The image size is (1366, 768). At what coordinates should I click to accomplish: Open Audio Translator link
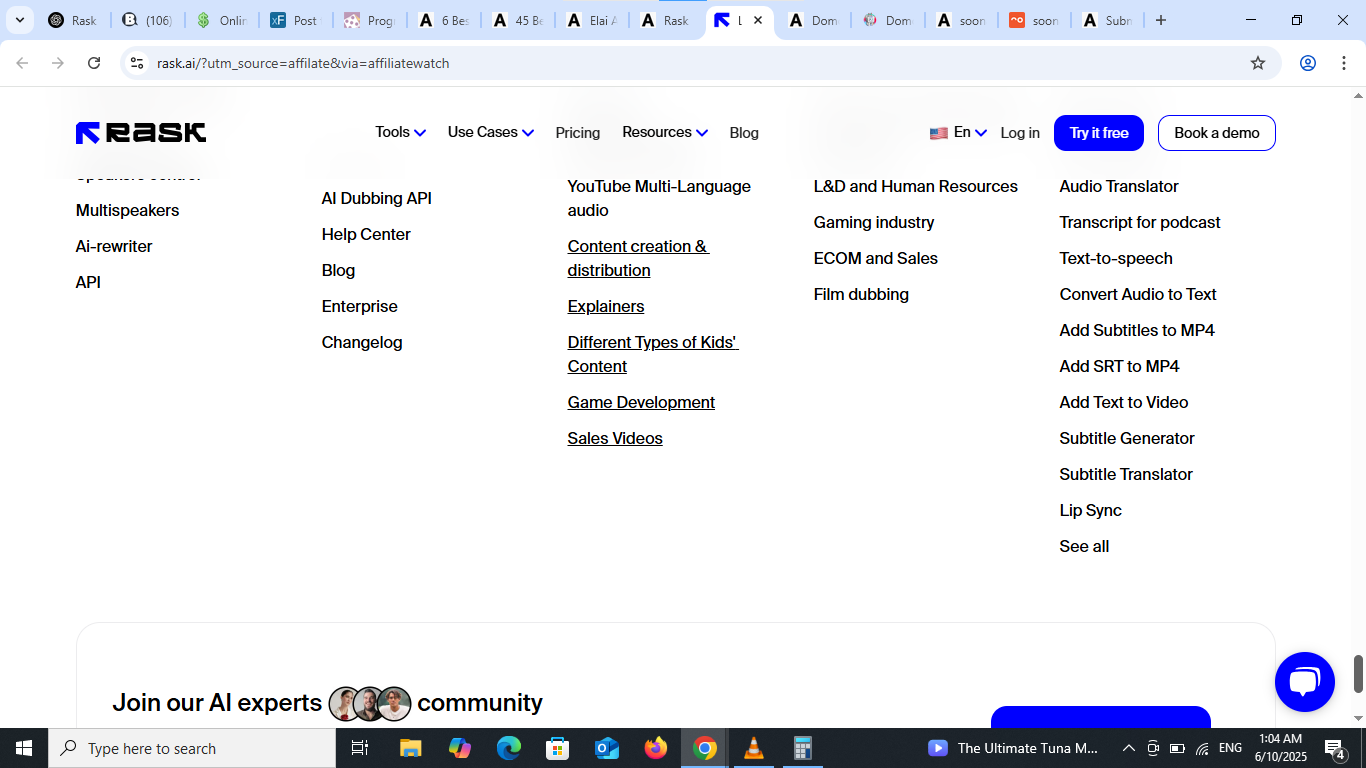click(x=1119, y=186)
